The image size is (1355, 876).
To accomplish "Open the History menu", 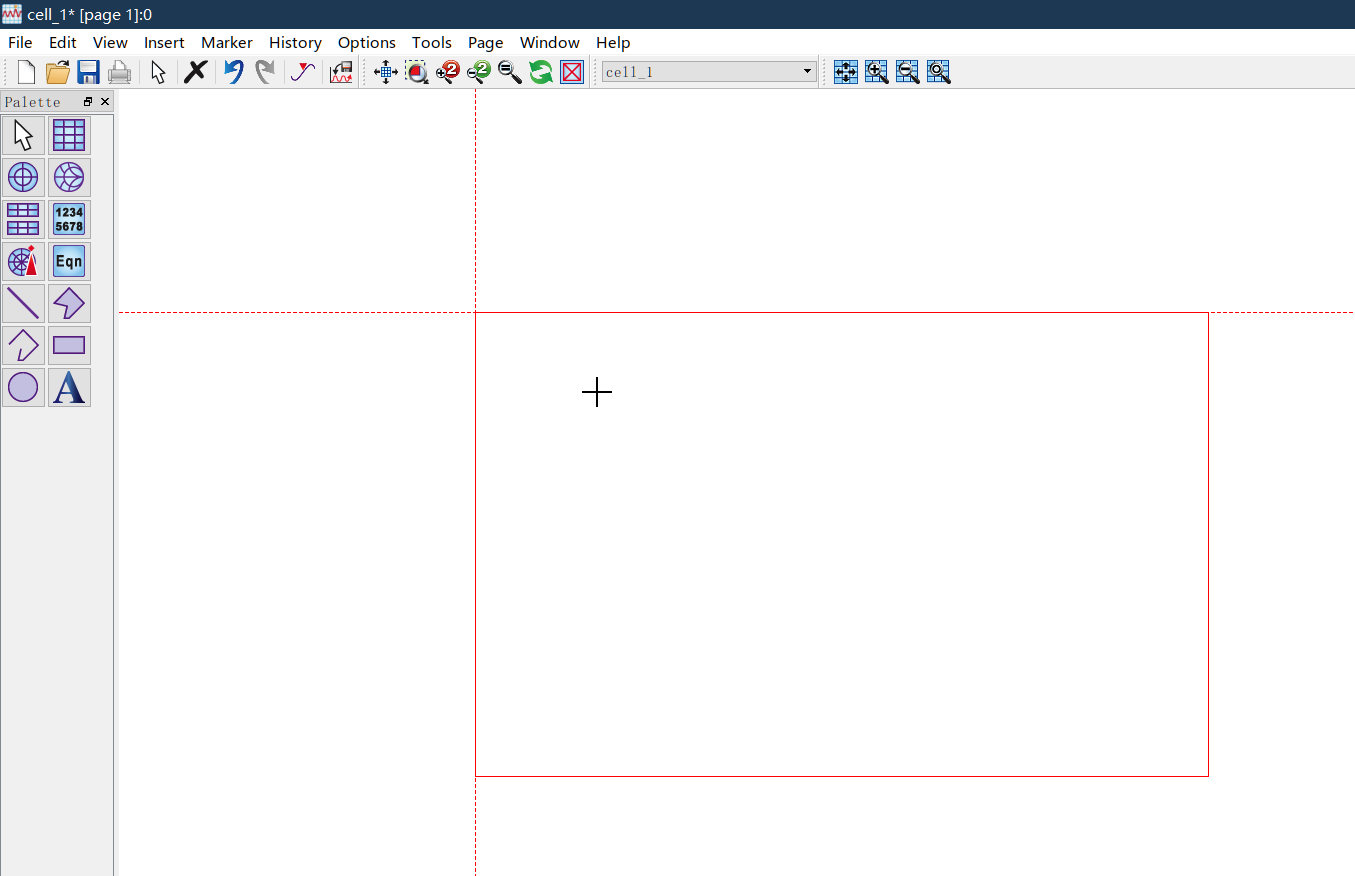I will 295,42.
